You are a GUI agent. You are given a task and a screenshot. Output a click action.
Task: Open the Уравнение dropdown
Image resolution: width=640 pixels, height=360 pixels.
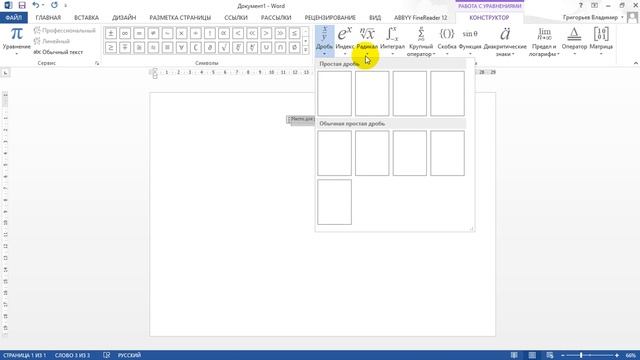[17, 41]
